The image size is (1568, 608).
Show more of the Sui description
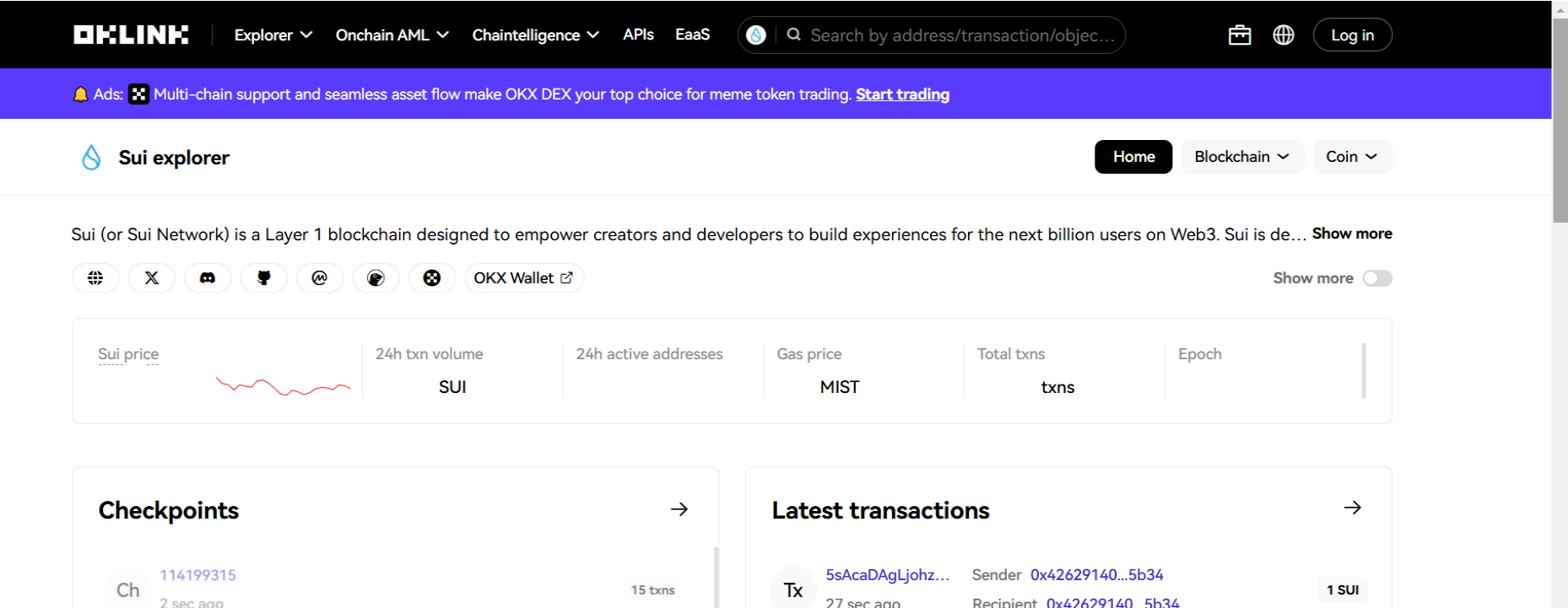pyautogui.click(x=1352, y=234)
